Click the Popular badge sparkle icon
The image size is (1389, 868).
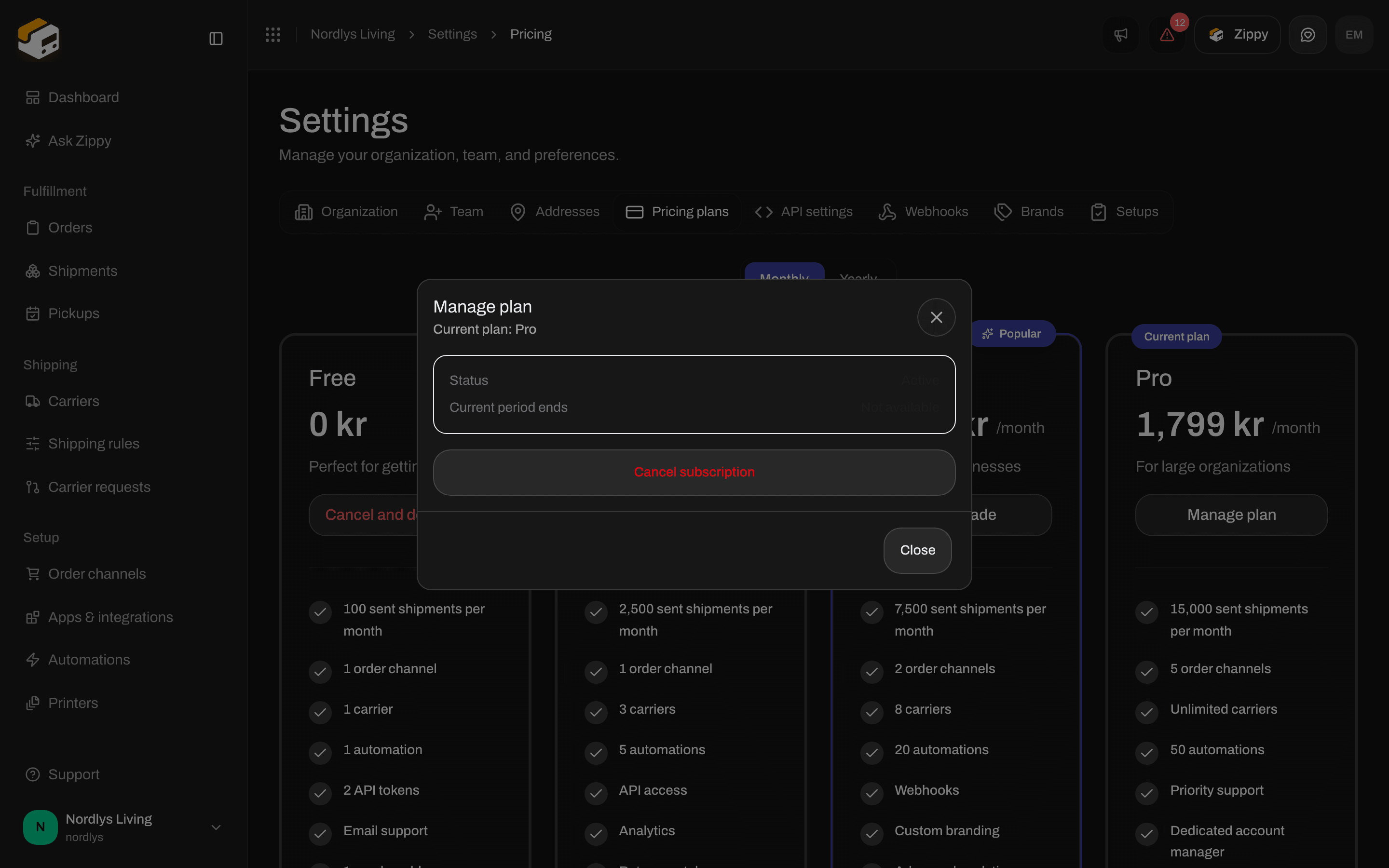click(x=987, y=334)
